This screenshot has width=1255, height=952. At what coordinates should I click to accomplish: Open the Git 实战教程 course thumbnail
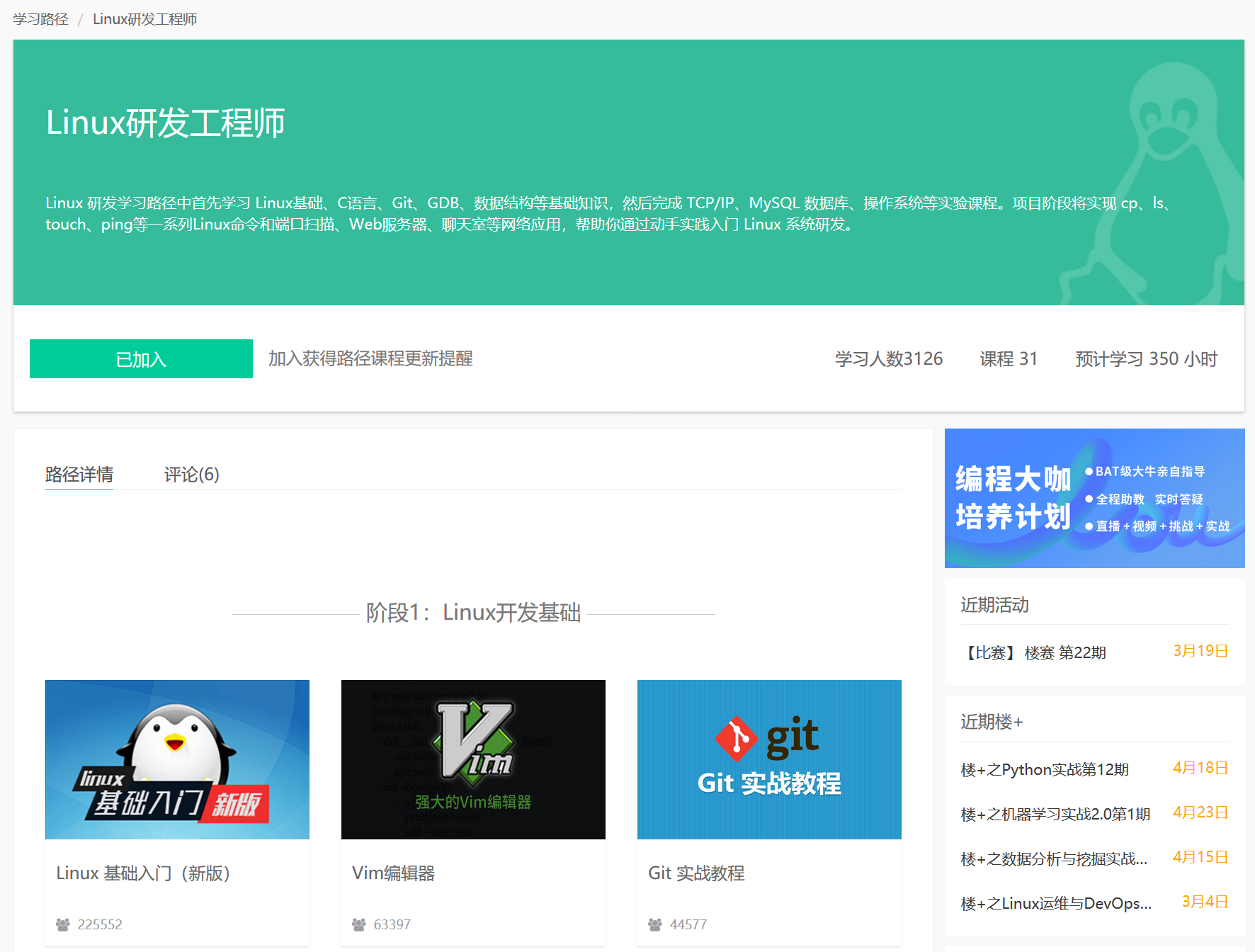[x=769, y=759]
